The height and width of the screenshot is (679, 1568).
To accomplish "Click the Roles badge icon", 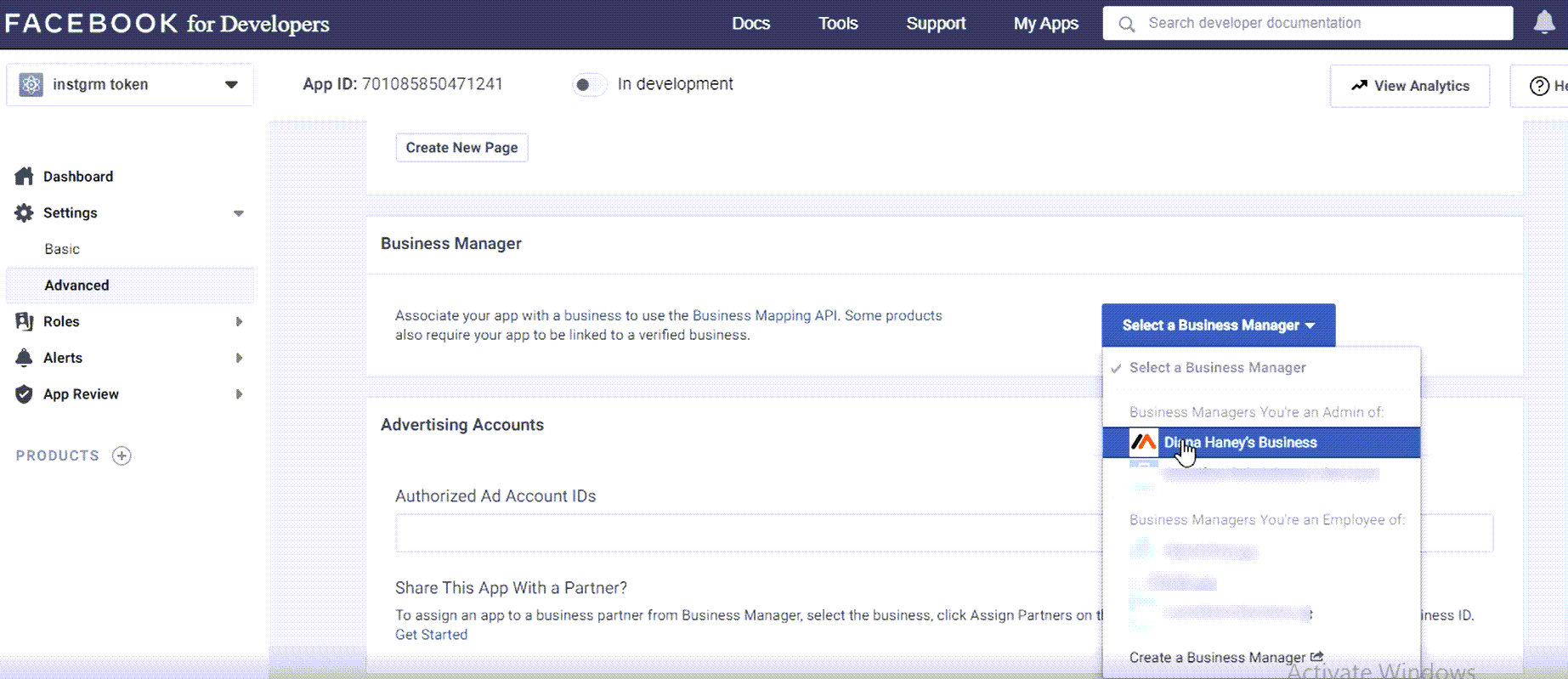I will (25, 321).
